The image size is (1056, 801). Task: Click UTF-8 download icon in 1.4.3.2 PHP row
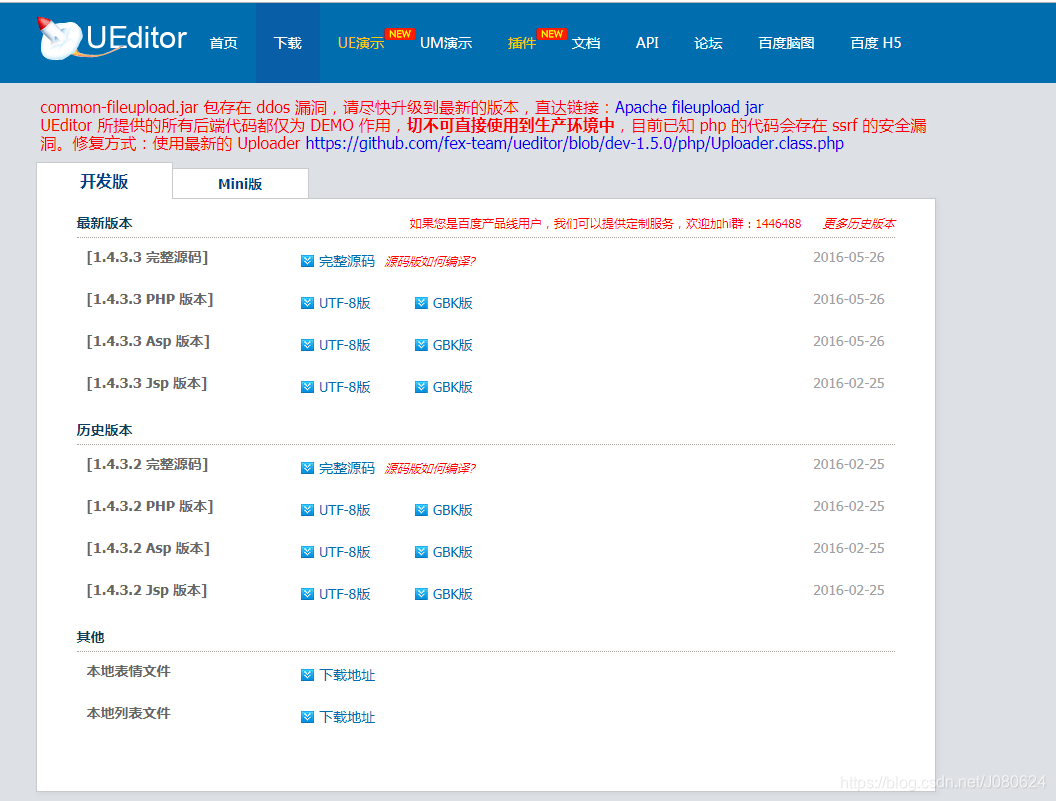tap(307, 510)
